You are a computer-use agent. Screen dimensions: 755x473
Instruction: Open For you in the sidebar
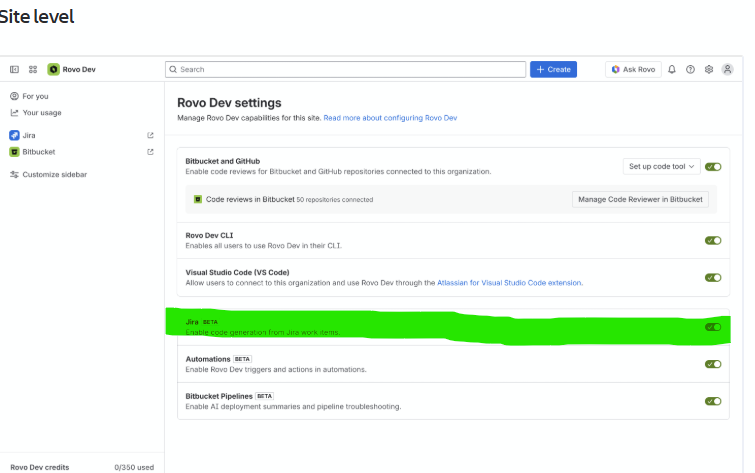point(35,96)
